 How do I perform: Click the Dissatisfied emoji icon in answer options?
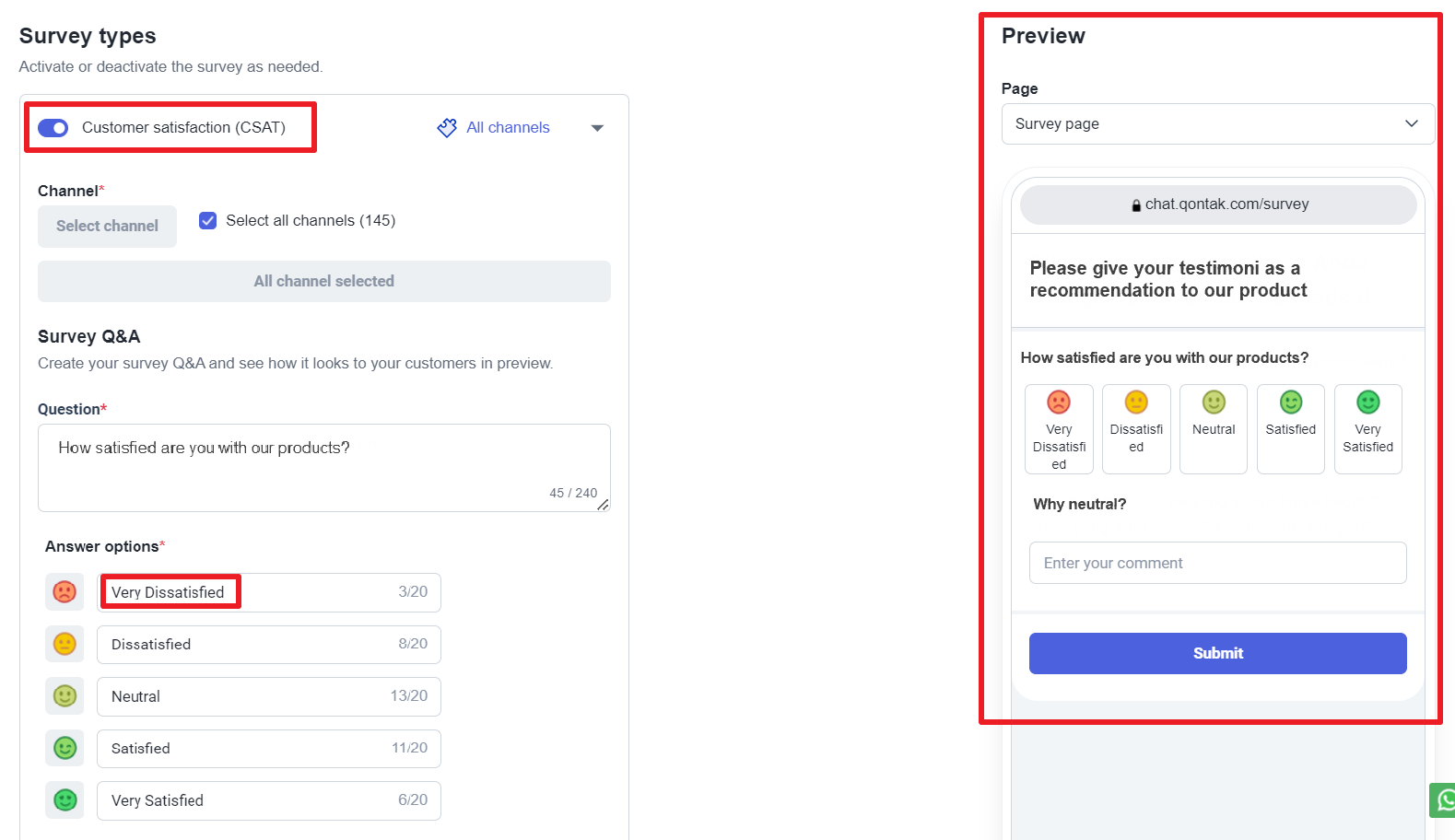(65, 644)
